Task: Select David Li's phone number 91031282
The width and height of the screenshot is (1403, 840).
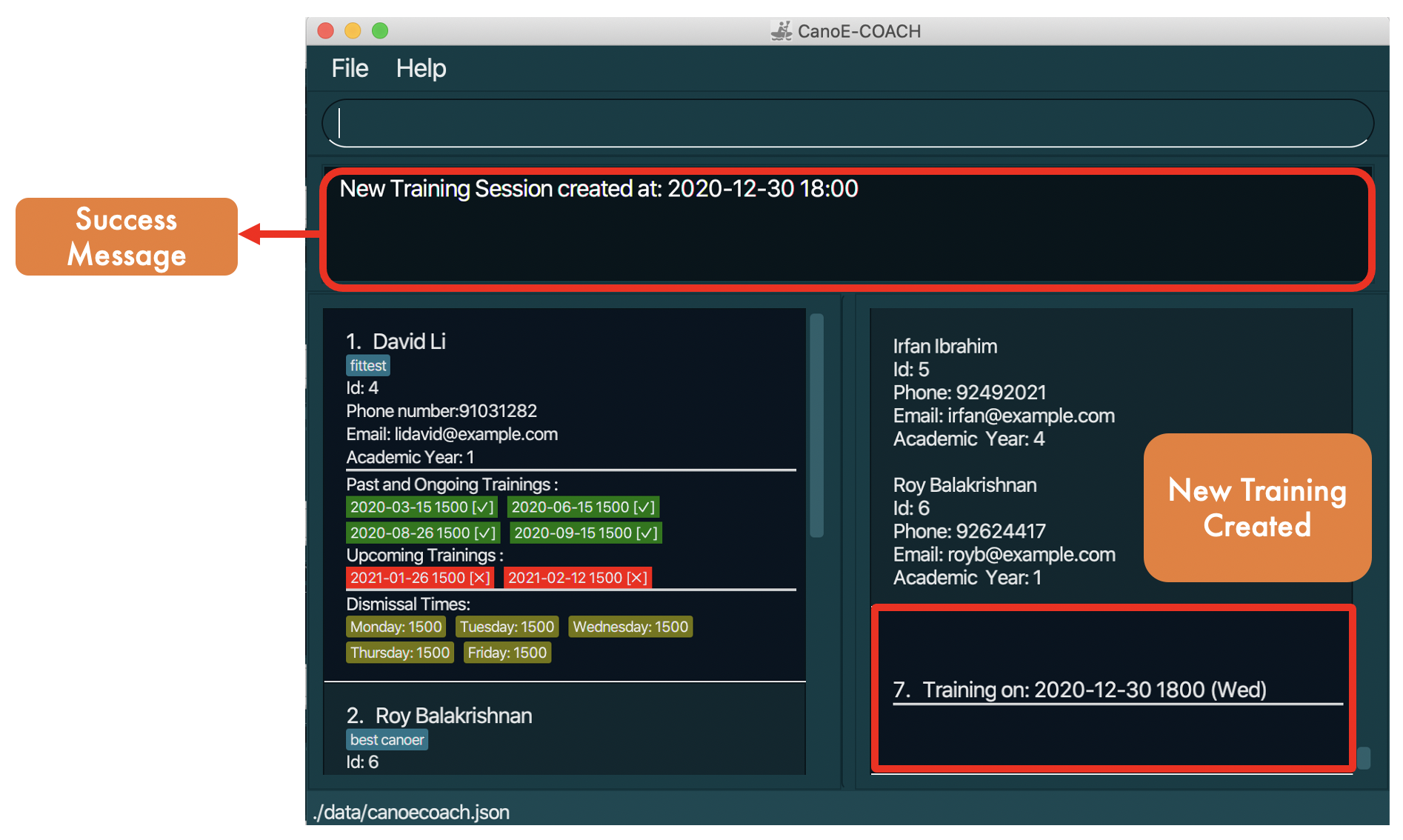Action: [x=498, y=411]
